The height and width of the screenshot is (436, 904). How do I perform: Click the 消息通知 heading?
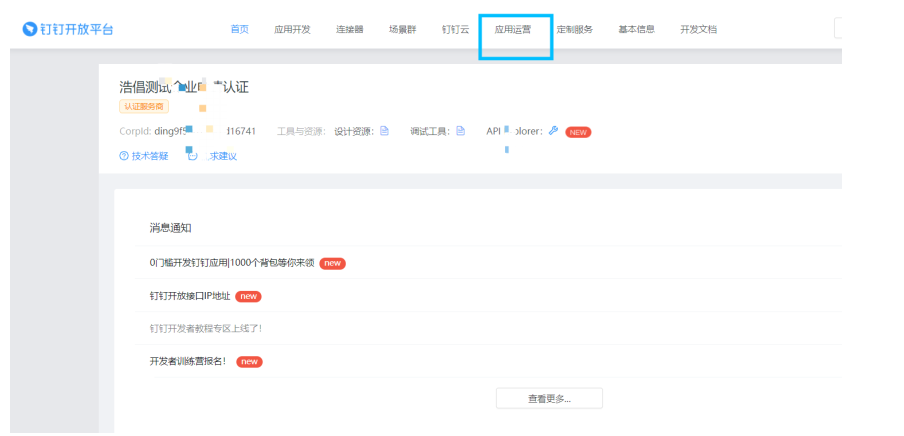[x=170, y=228]
